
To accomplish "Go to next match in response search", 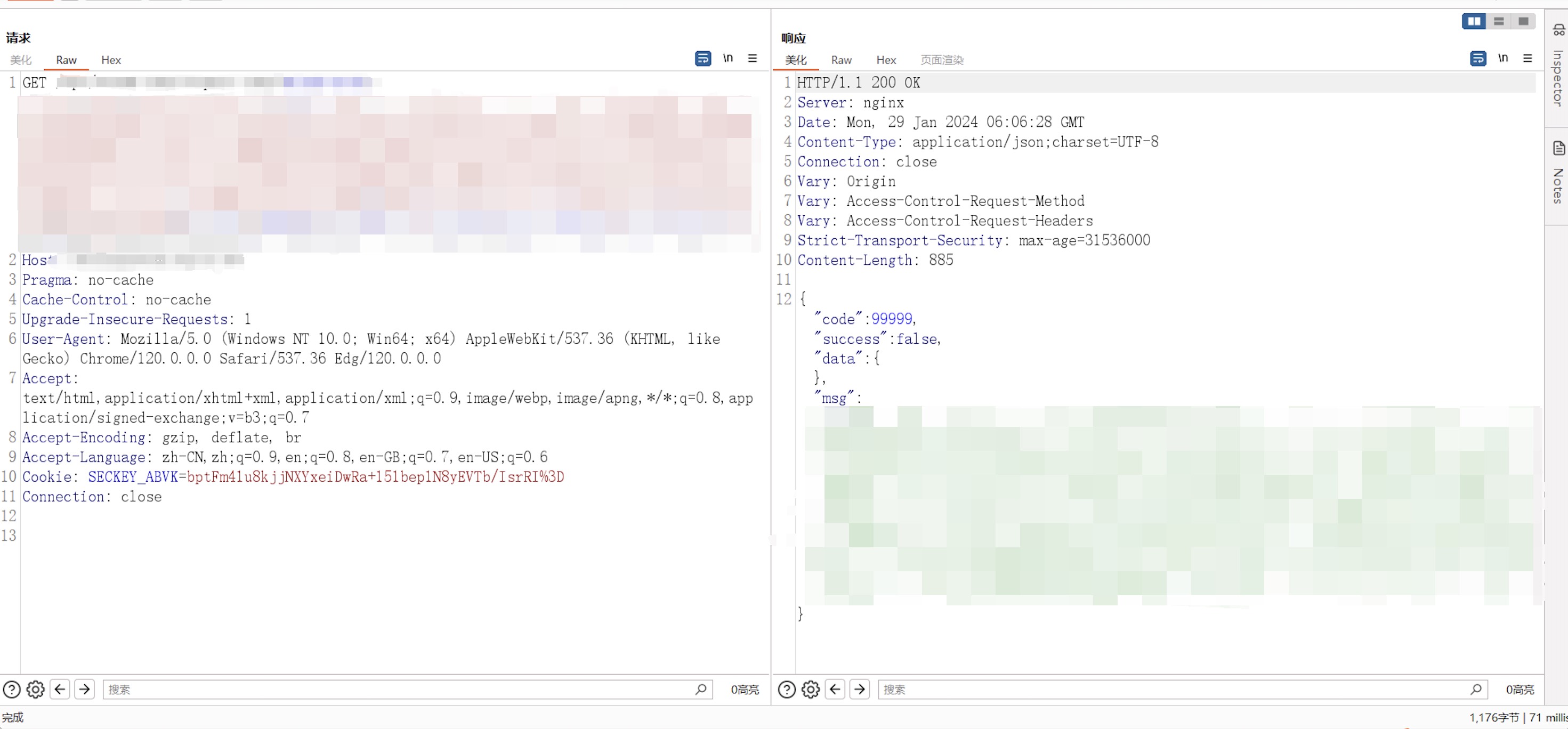I will [x=860, y=690].
